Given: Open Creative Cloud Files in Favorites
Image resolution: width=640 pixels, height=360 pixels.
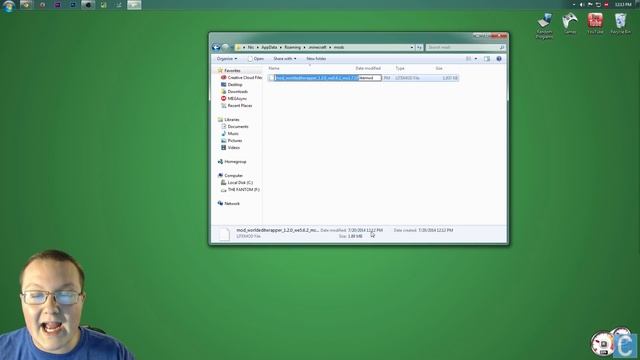Looking at the screenshot, I should click(241, 78).
